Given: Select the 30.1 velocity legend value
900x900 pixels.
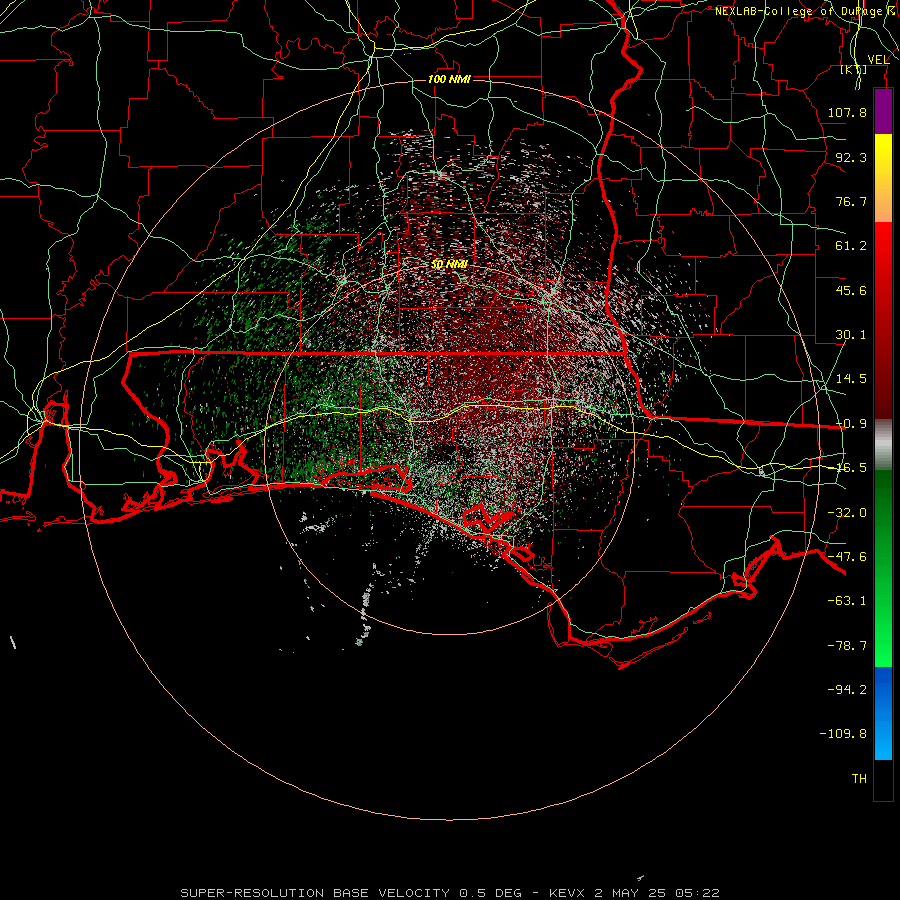Looking at the screenshot, I should pos(851,335).
